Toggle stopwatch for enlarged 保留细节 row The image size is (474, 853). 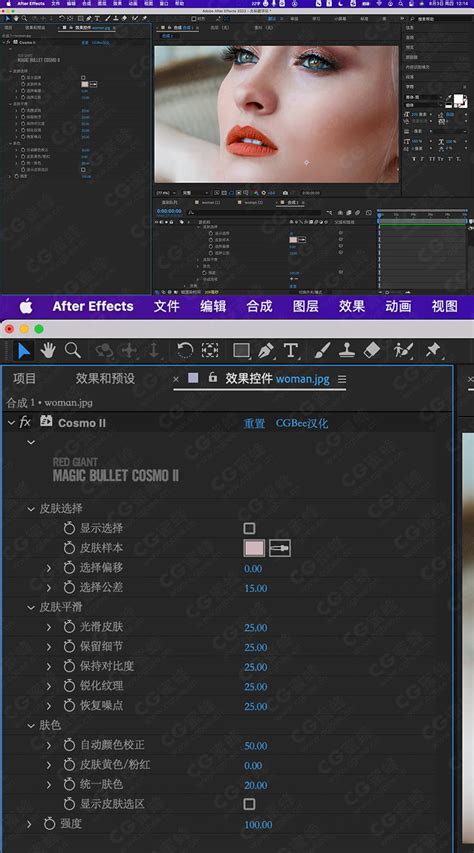click(69, 647)
